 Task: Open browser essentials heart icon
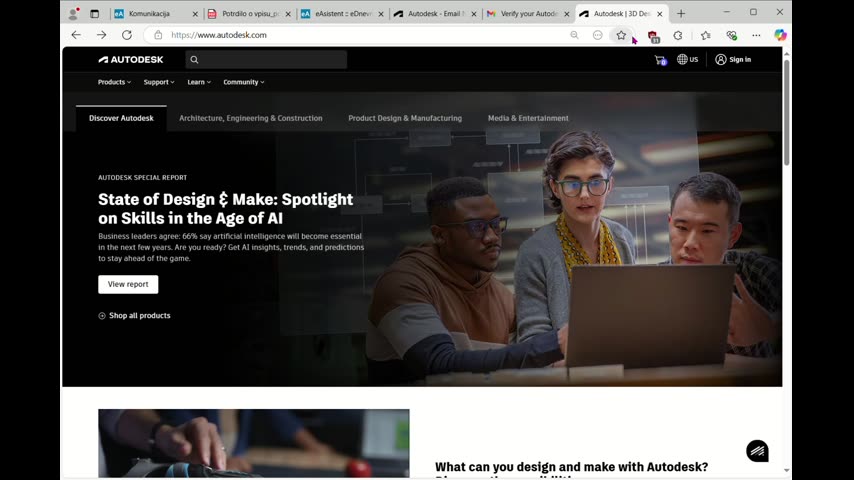[731, 35]
